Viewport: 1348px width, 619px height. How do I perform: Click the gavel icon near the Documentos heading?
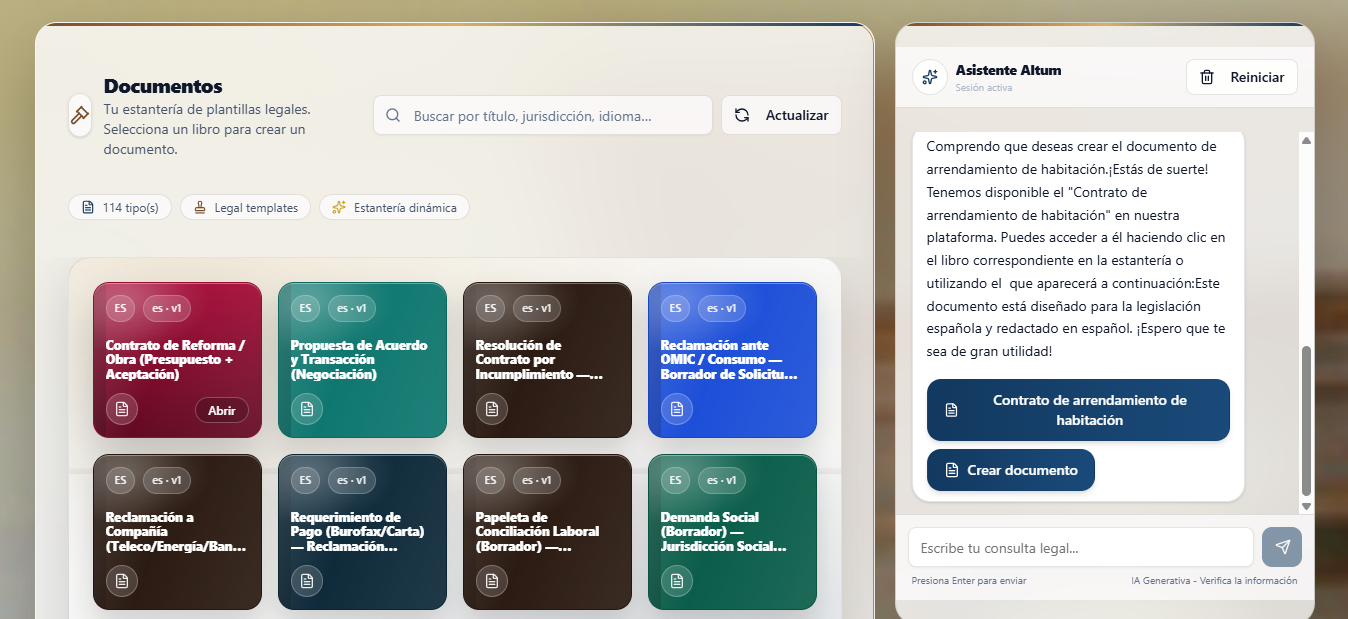79,115
